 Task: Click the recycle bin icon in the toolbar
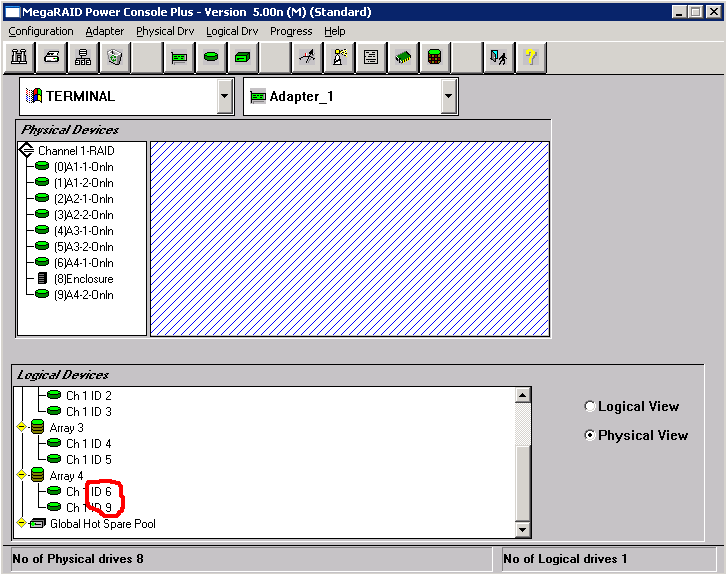click(x=114, y=58)
